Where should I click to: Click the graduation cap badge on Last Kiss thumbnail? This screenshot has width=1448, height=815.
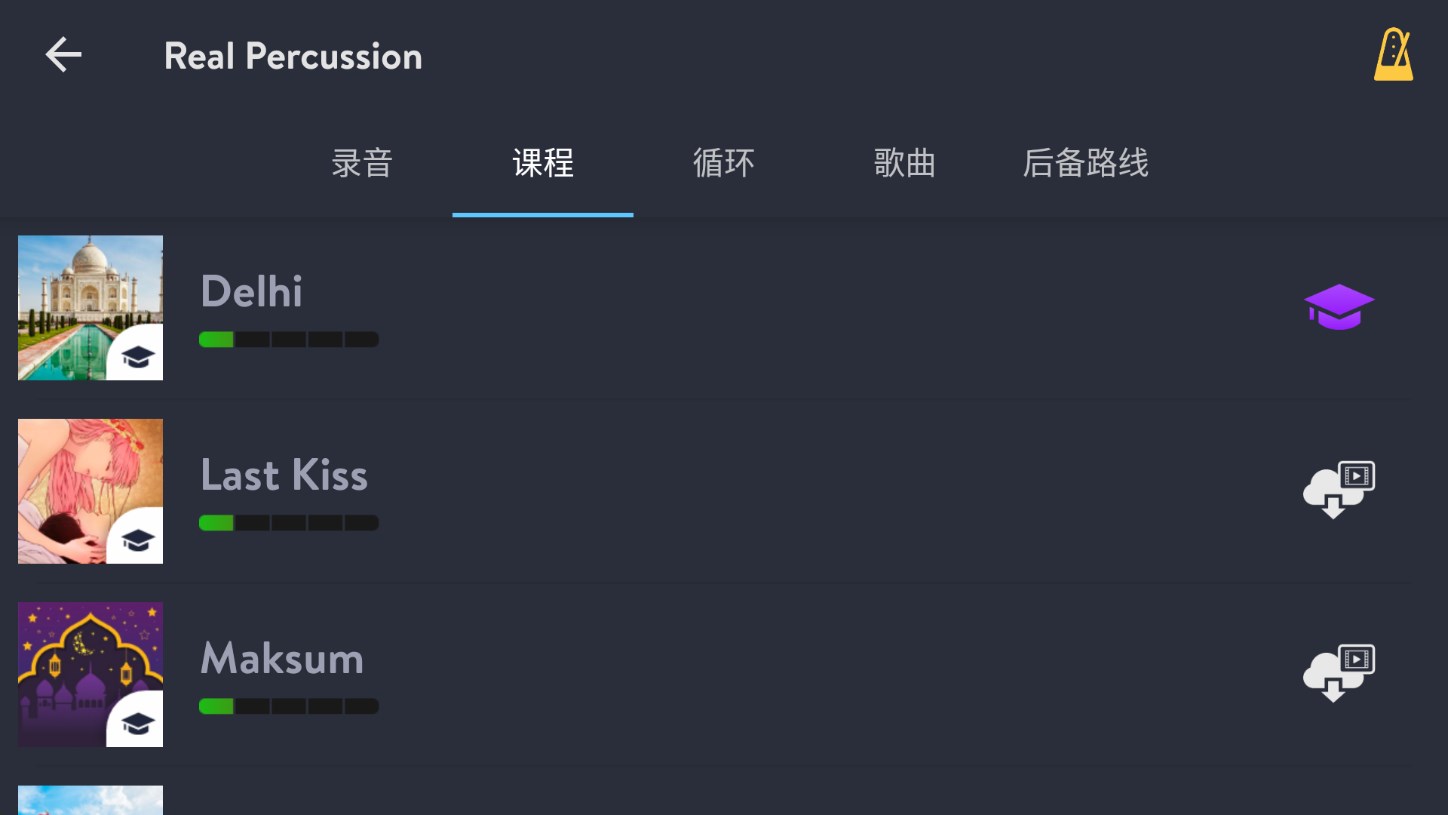138,538
